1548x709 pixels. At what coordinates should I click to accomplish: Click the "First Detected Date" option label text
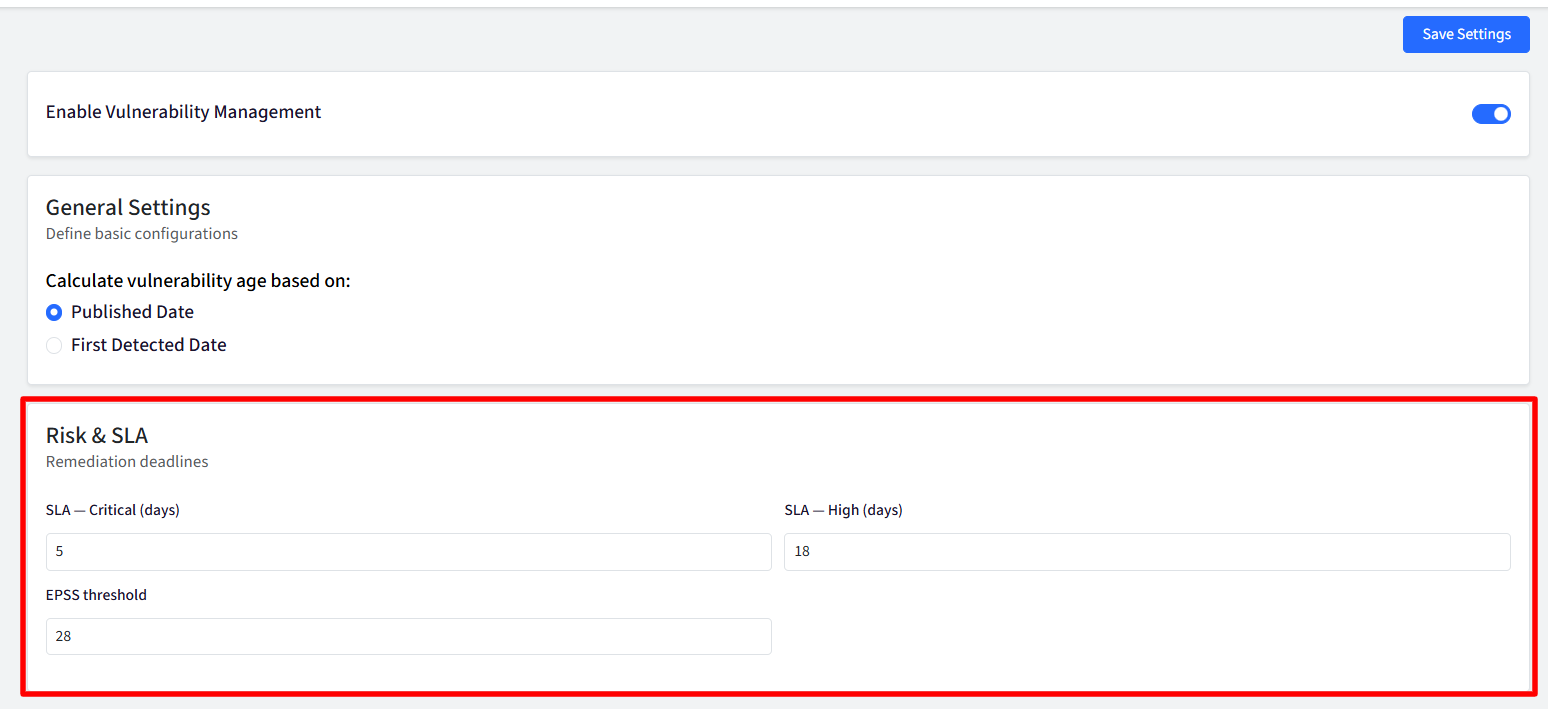[149, 345]
